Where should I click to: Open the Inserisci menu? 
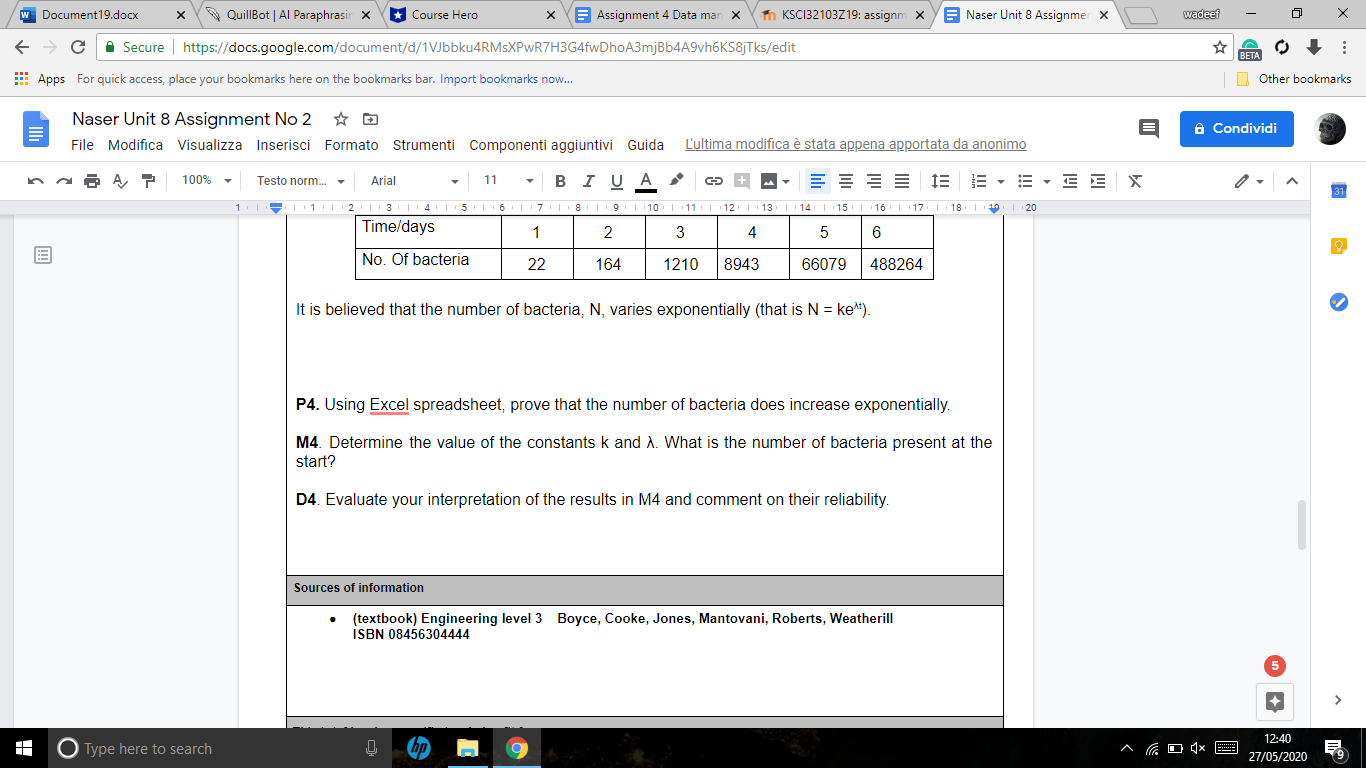[284, 145]
